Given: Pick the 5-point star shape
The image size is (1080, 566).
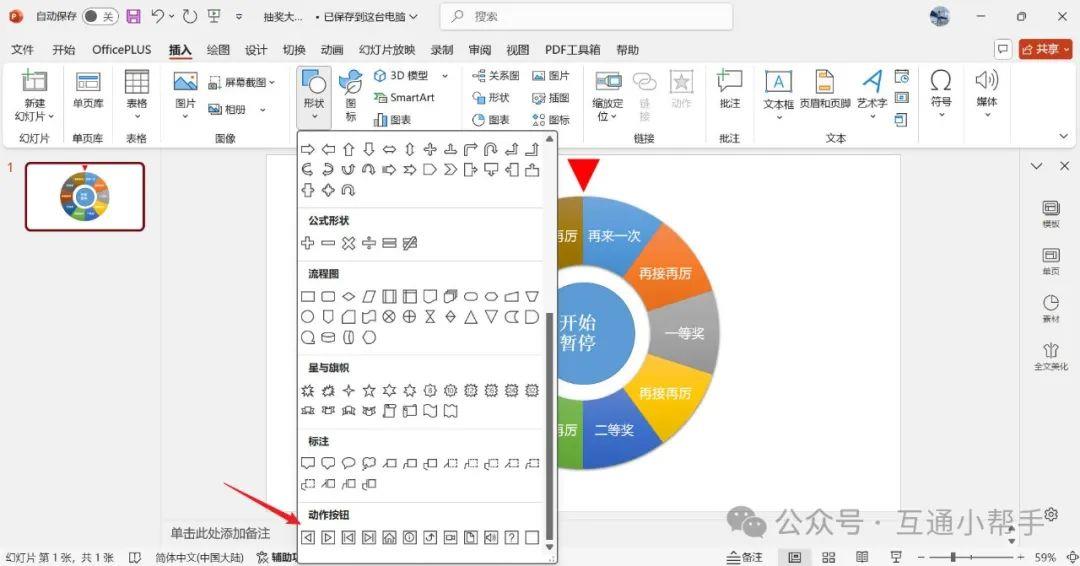Looking at the screenshot, I should point(369,390).
